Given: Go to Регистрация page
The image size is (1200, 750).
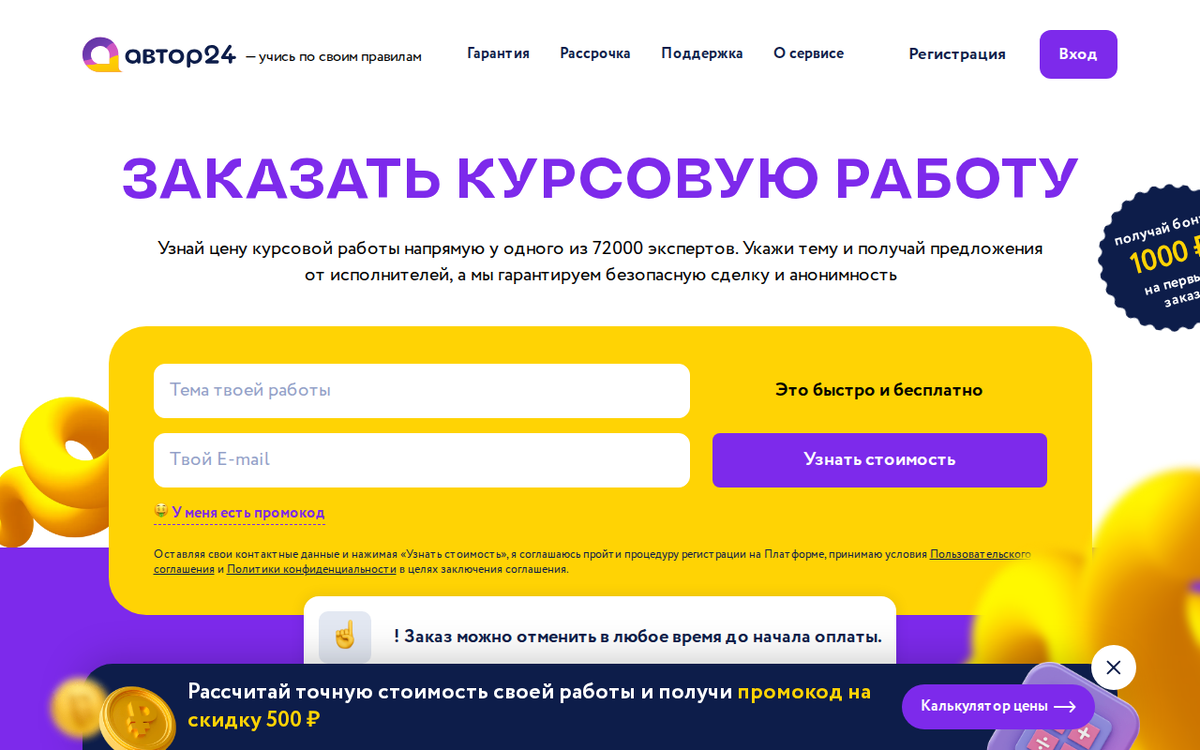Looking at the screenshot, I should pyautogui.click(x=957, y=54).
